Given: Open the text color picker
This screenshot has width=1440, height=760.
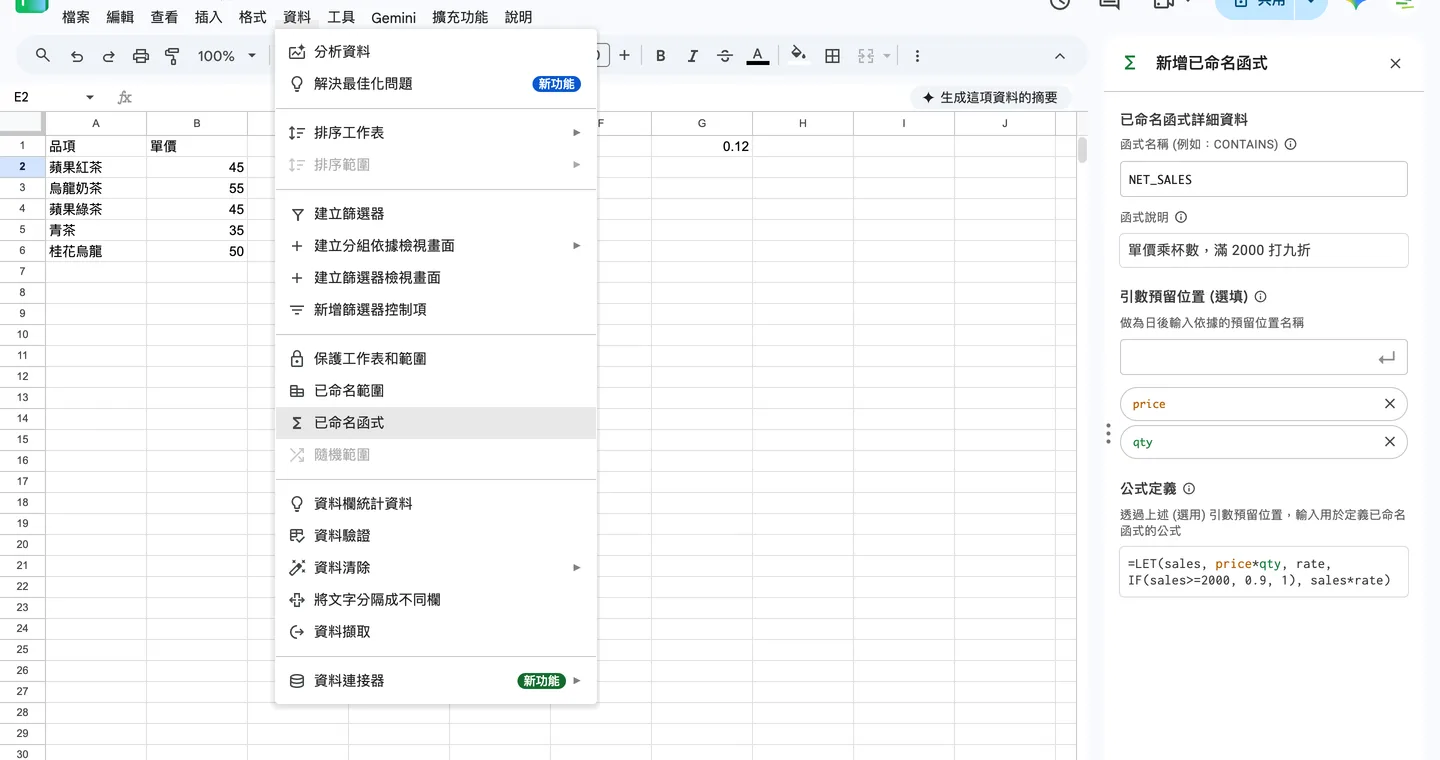Looking at the screenshot, I should click(758, 56).
